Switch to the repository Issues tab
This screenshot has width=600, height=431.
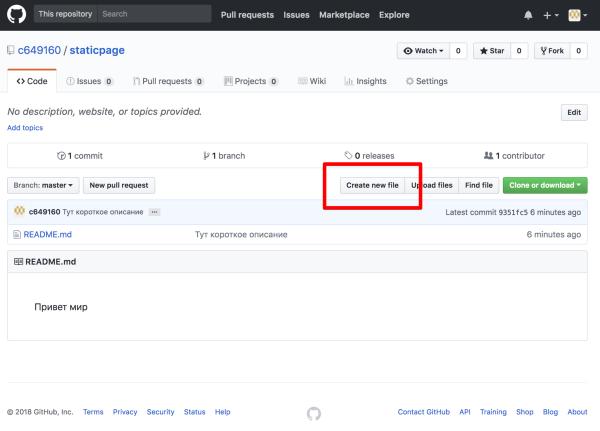pos(89,81)
